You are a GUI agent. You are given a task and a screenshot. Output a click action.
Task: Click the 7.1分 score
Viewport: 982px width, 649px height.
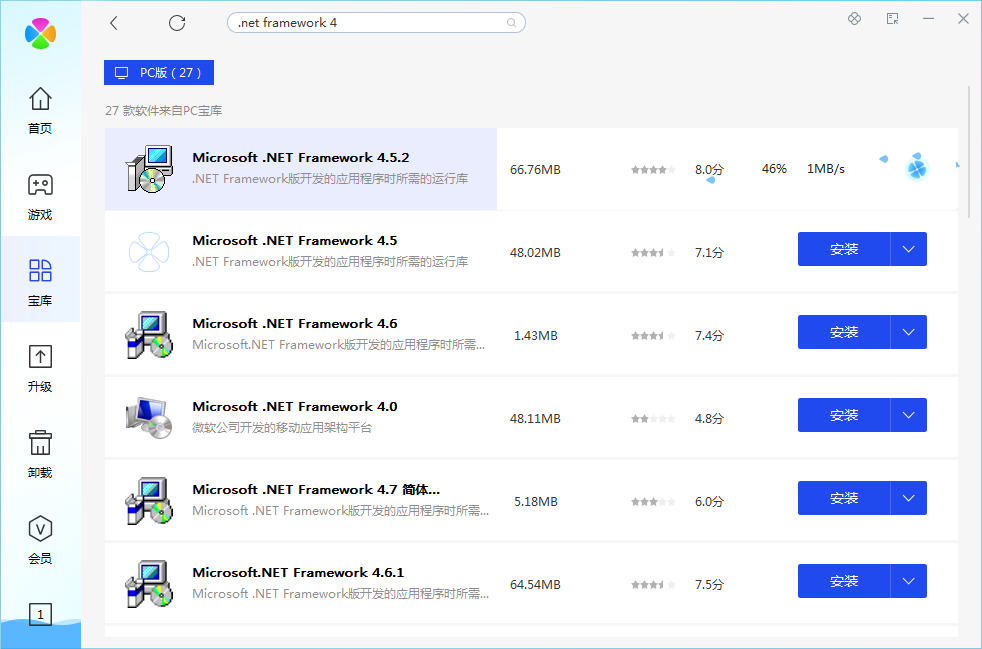pyautogui.click(x=709, y=253)
